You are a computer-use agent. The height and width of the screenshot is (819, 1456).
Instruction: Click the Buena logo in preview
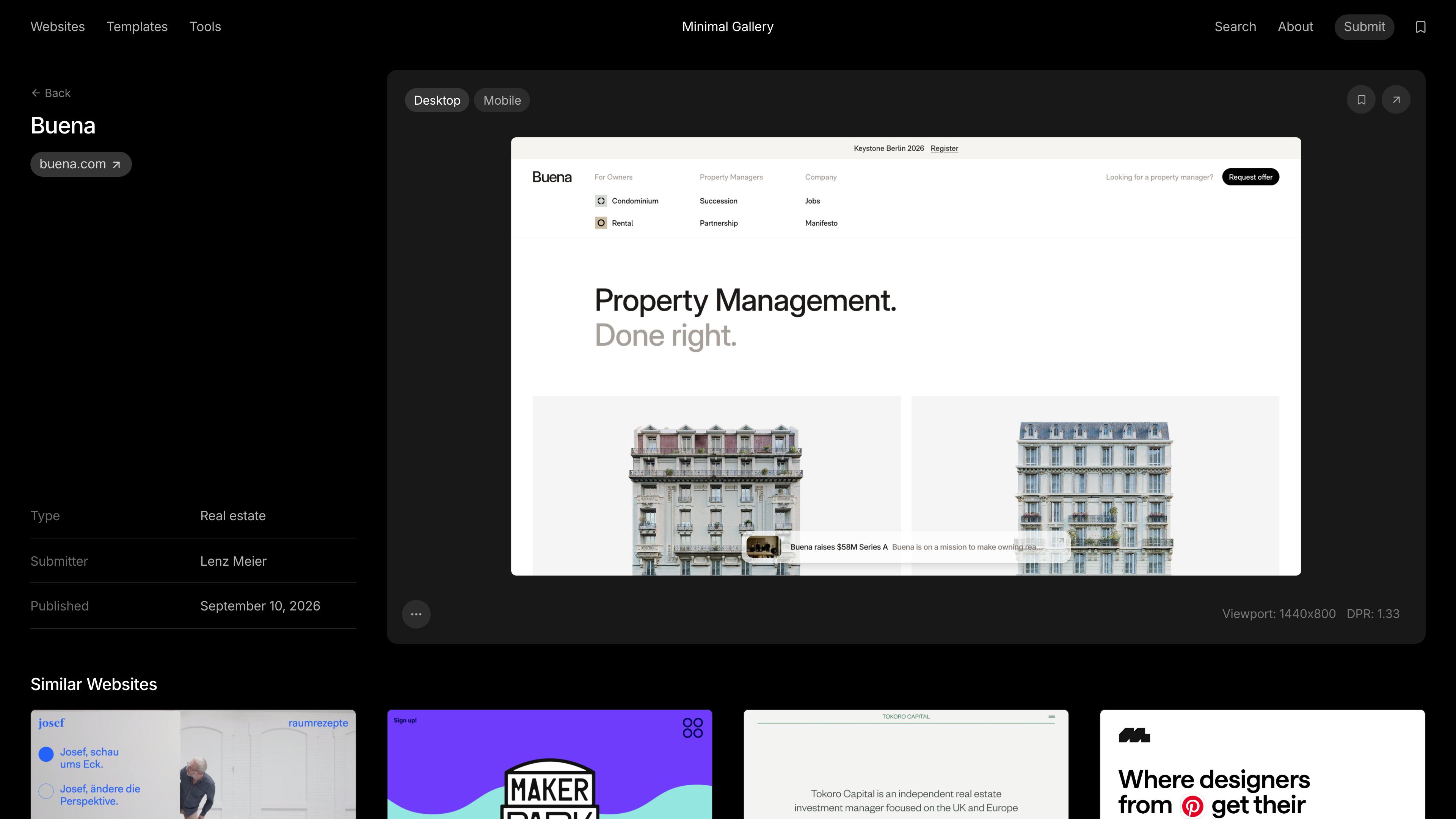coord(552,177)
